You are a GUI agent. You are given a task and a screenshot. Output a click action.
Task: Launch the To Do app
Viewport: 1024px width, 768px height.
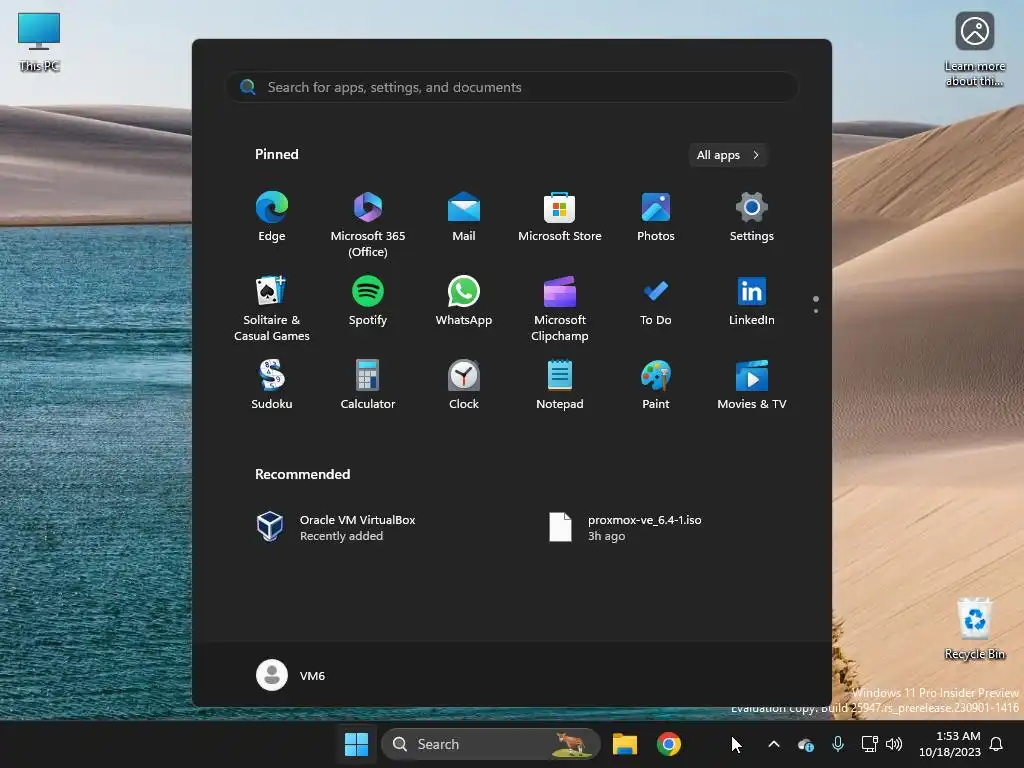656,301
